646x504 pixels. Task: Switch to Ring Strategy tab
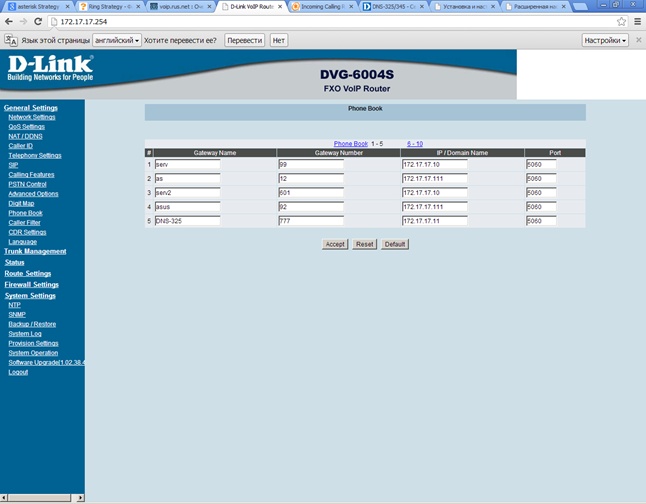(110, 7)
